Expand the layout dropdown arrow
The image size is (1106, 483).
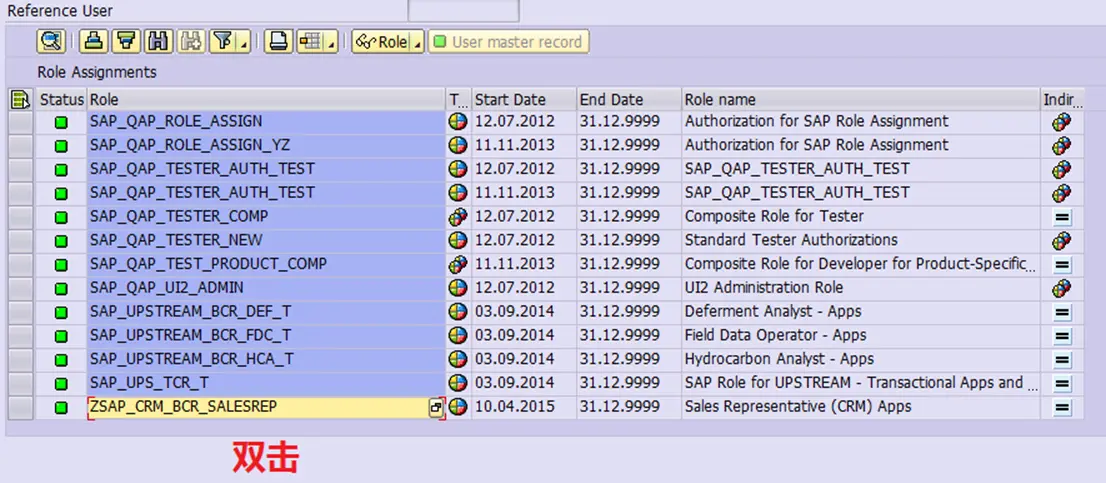click(332, 44)
